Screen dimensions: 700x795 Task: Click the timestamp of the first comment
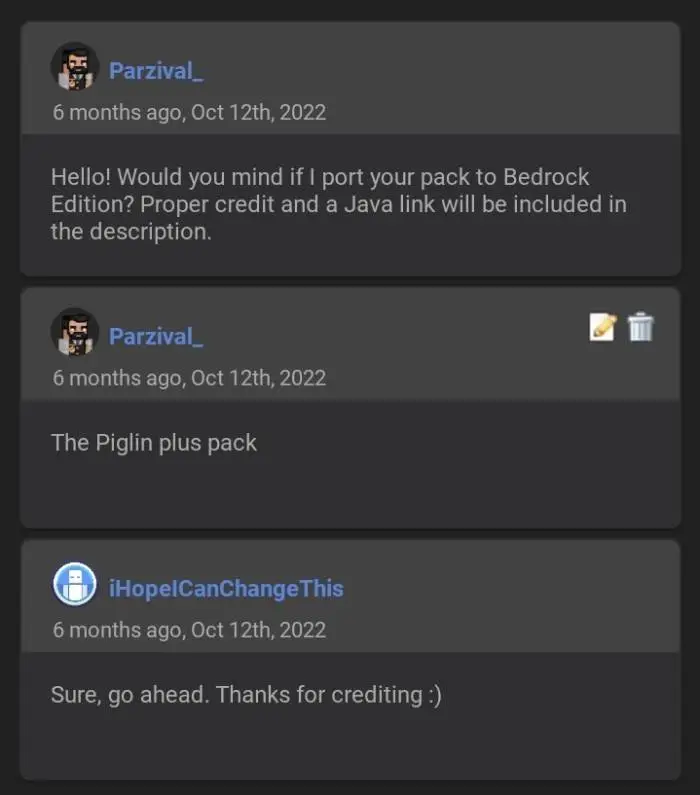click(x=189, y=112)
